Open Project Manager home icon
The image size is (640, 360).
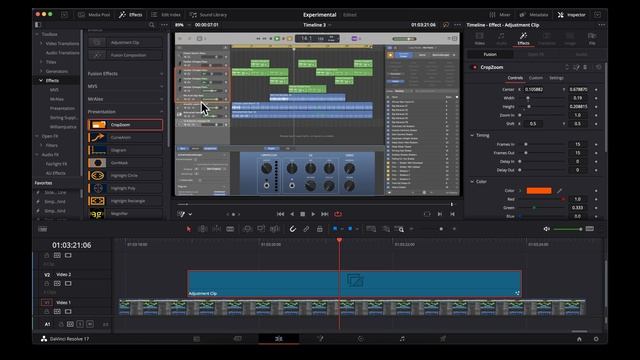[x=579, y=339]
